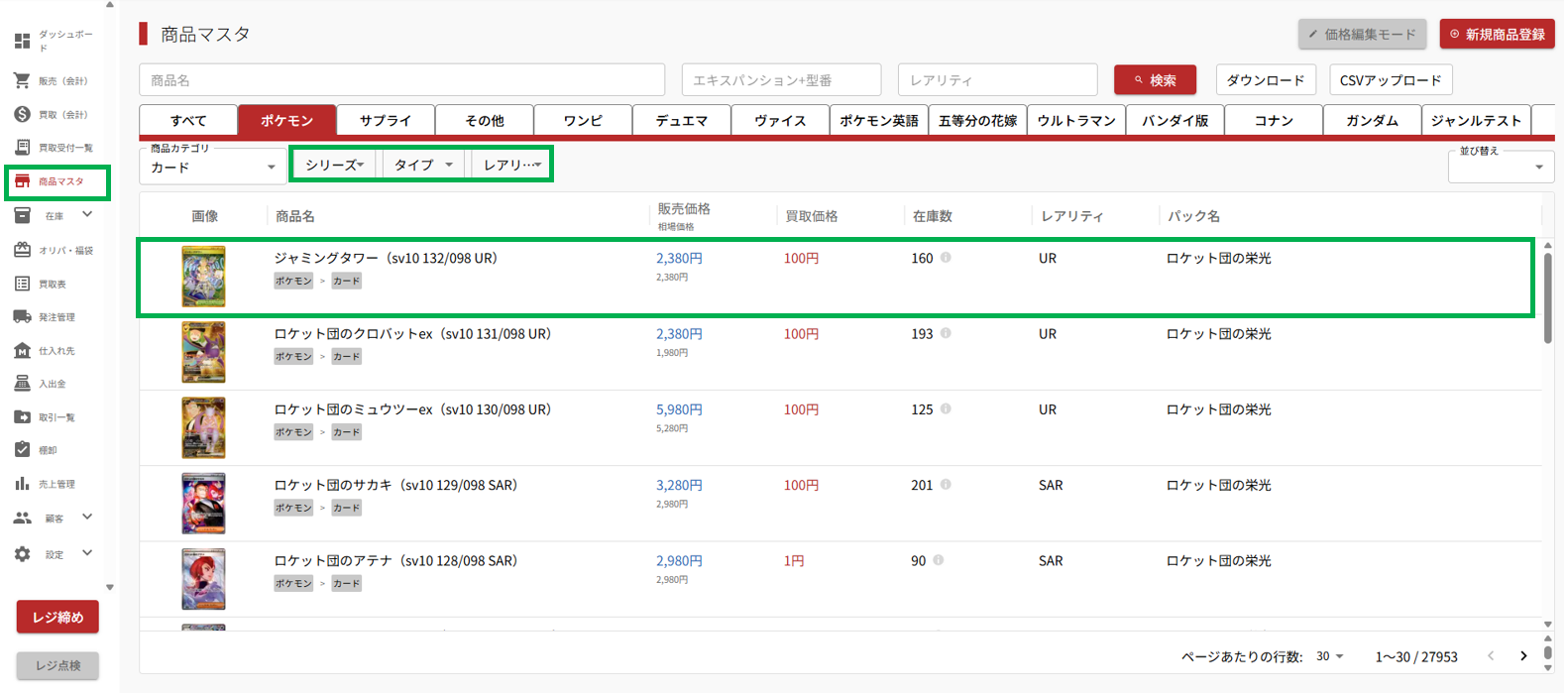Click info icon beside stock count 160
The width and height of the screenshot is (1568, 694).
(x=946, y=258)
